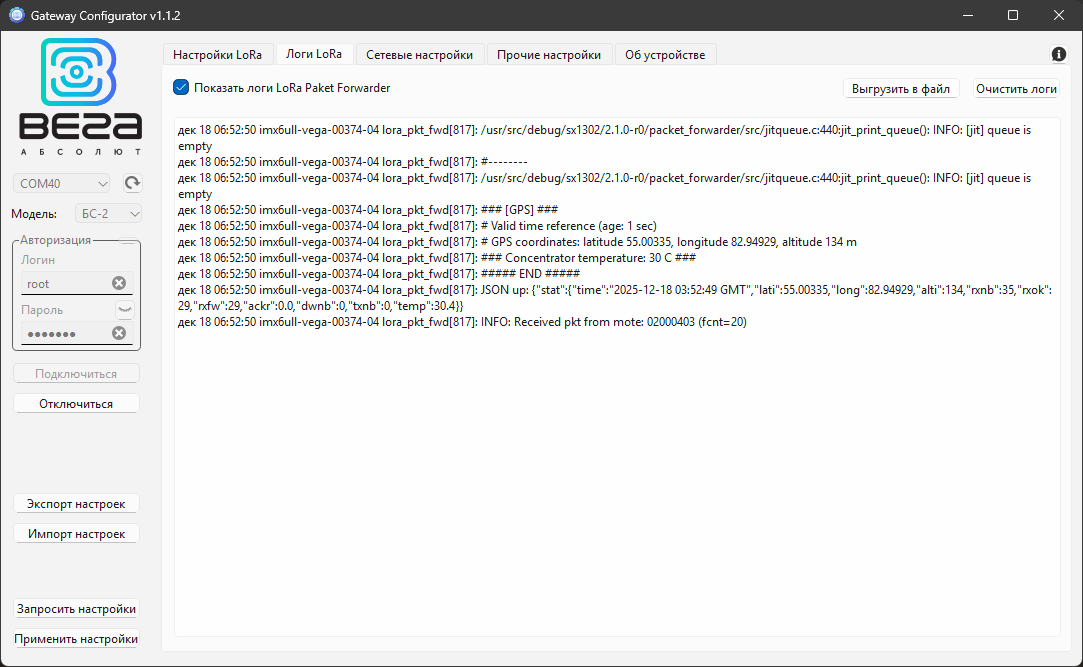Open the БС-2 model dropdown
Image resolution: width=1083 pixels, height=667 pixels.
[108, 213]
